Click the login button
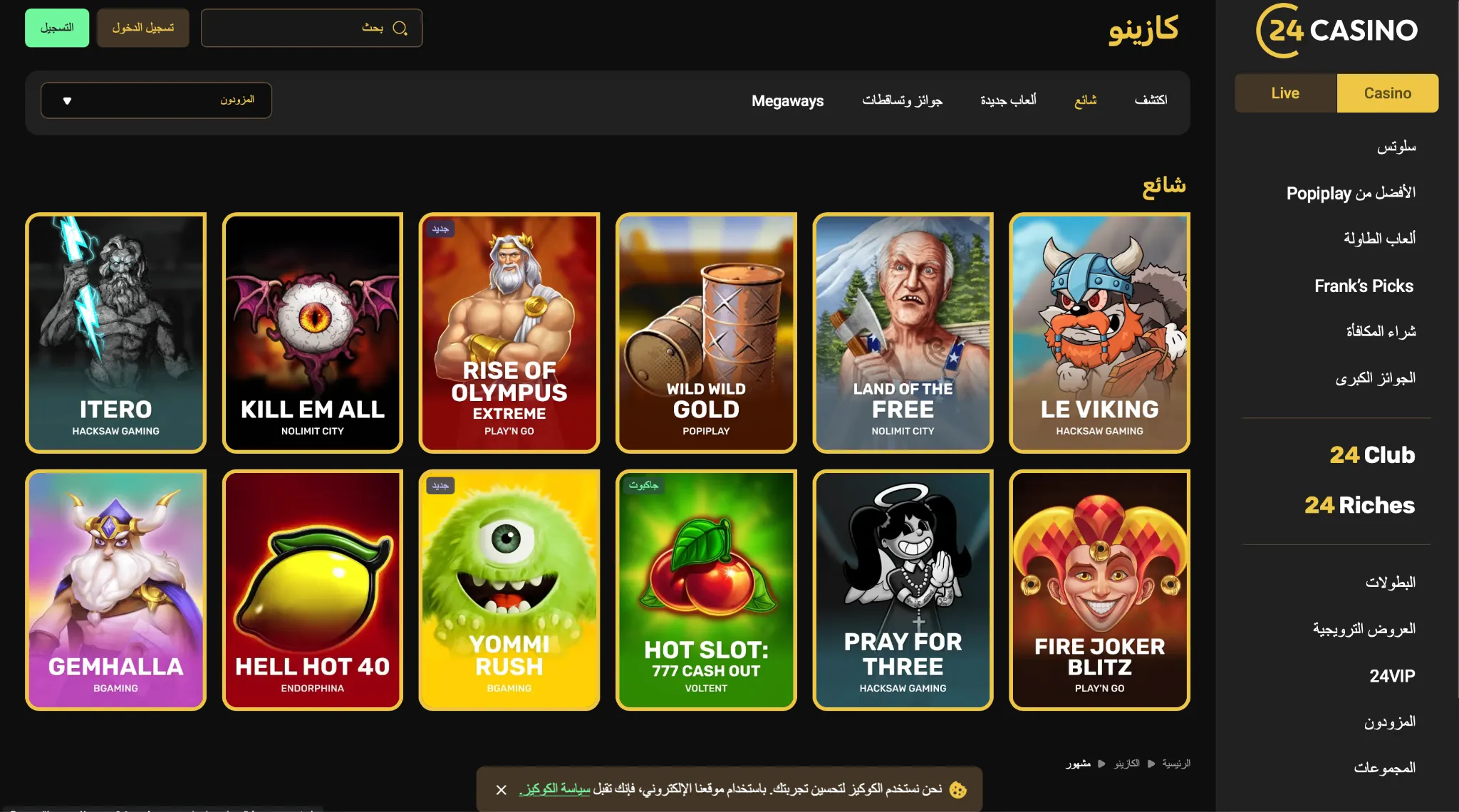This screenshot has width=1459, height=812. pos(142,28)
